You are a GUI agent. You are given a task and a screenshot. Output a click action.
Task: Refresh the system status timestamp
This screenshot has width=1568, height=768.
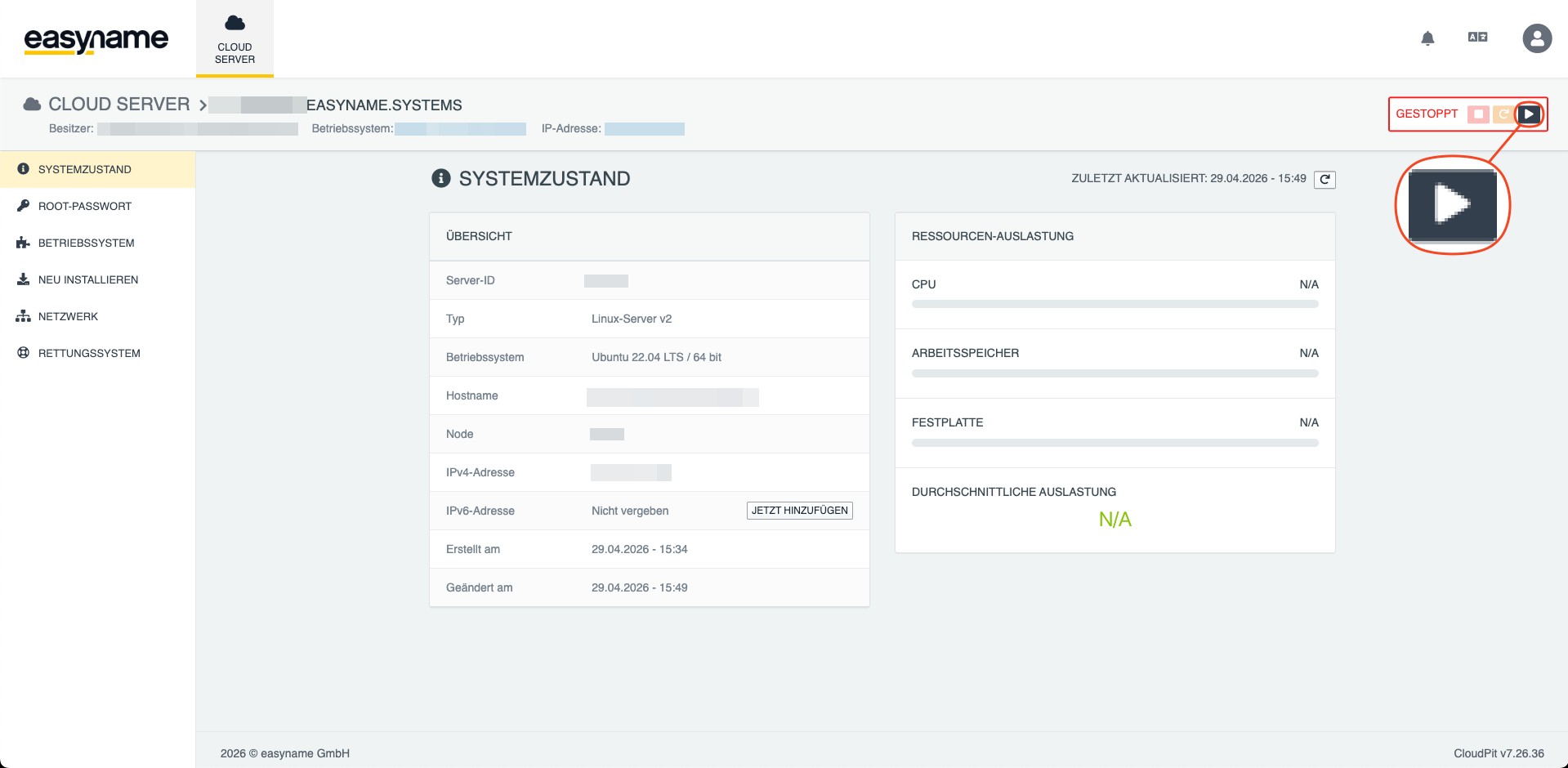[1325, 180]
